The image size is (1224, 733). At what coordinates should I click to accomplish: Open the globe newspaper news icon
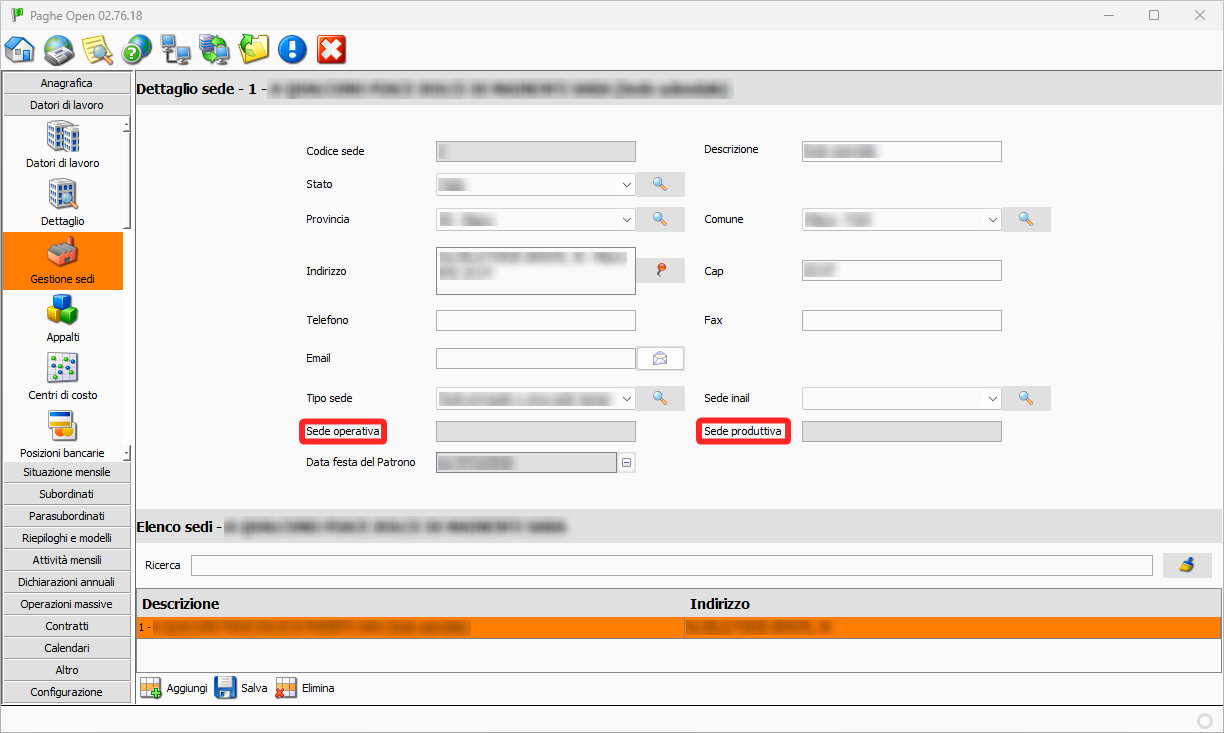click(59, 49)
